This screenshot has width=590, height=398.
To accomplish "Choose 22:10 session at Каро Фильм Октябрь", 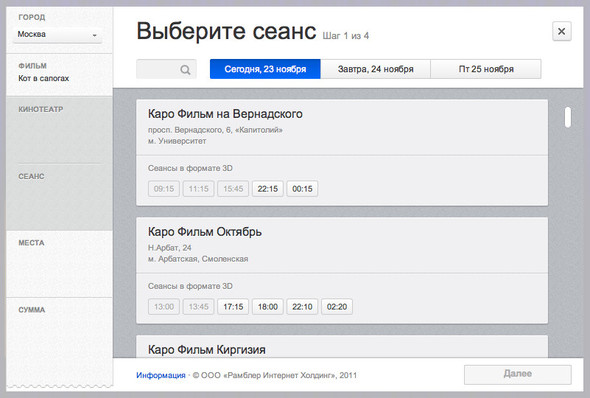I will click(302, 307).
